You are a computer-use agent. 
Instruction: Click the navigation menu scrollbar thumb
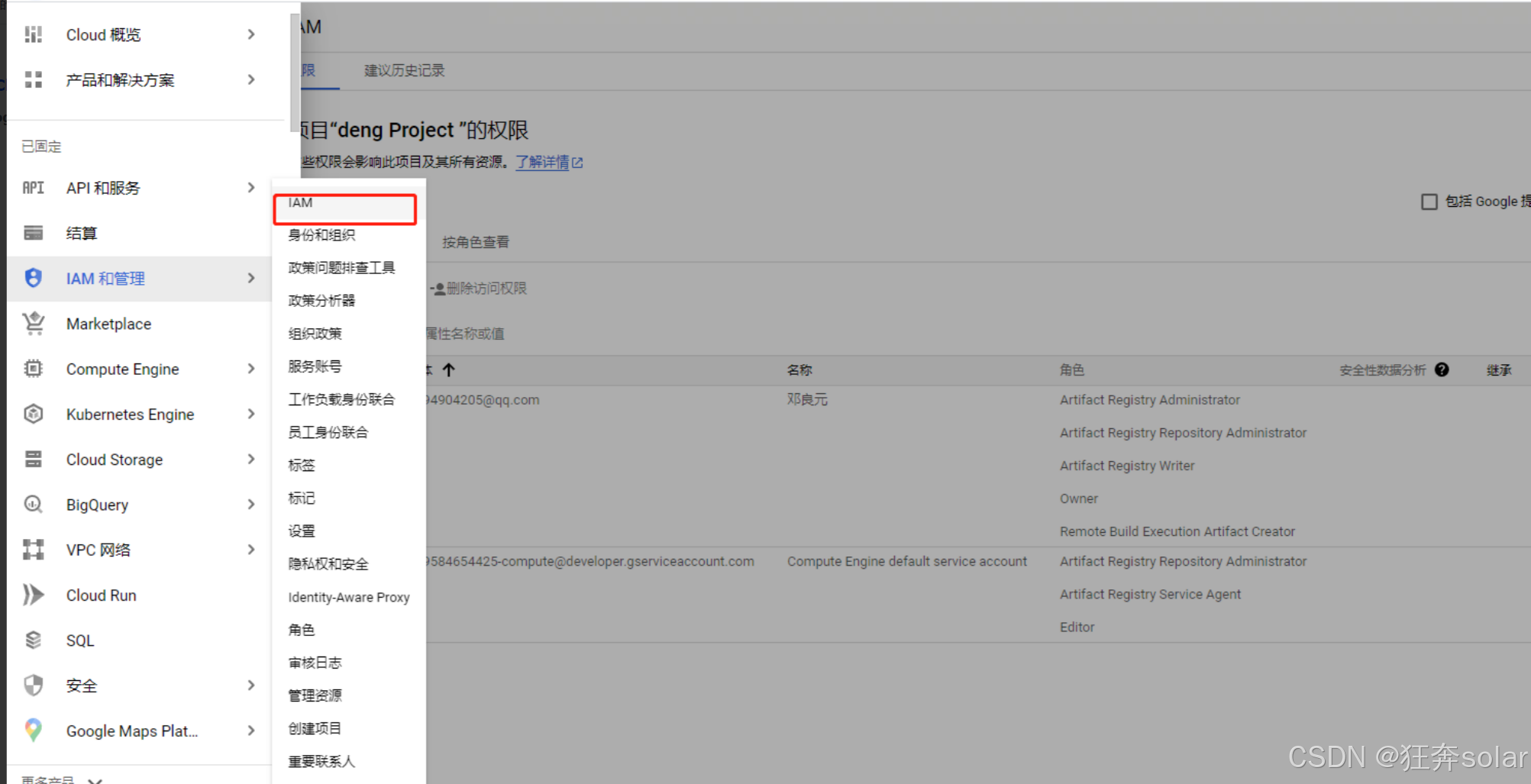[296, 73]
